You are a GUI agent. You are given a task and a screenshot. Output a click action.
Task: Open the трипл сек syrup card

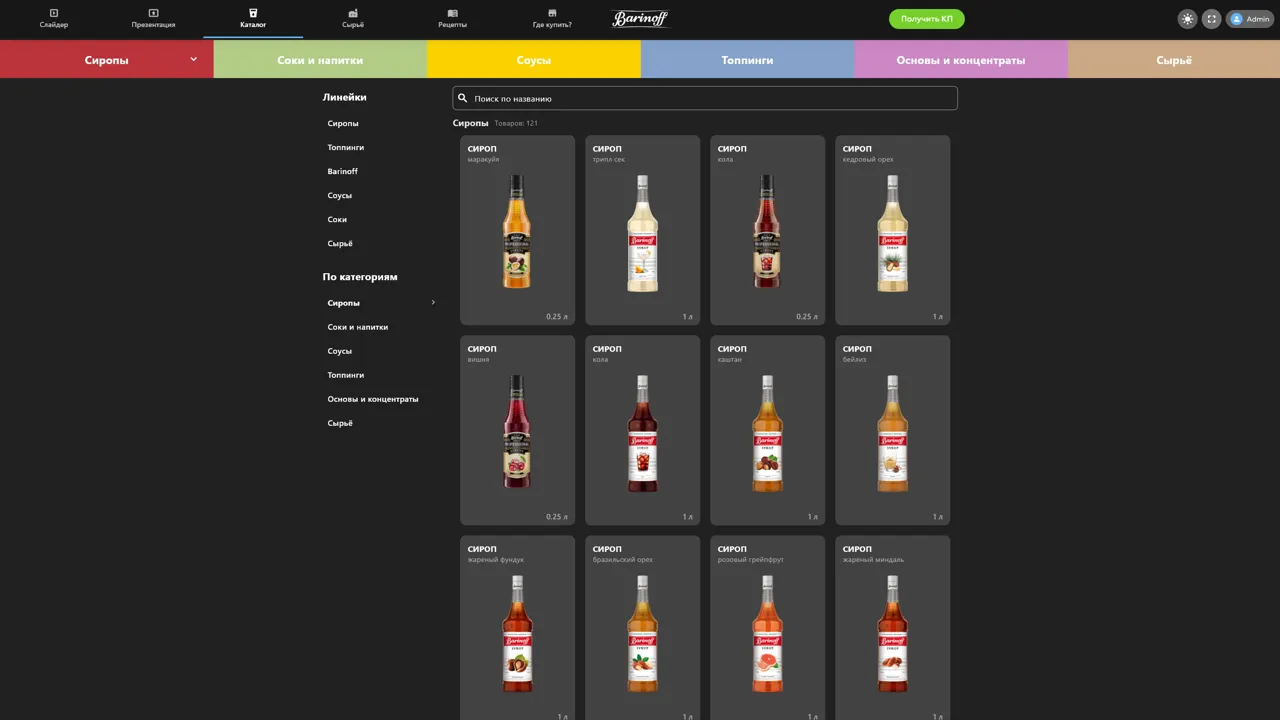click(x=642, y=230)
